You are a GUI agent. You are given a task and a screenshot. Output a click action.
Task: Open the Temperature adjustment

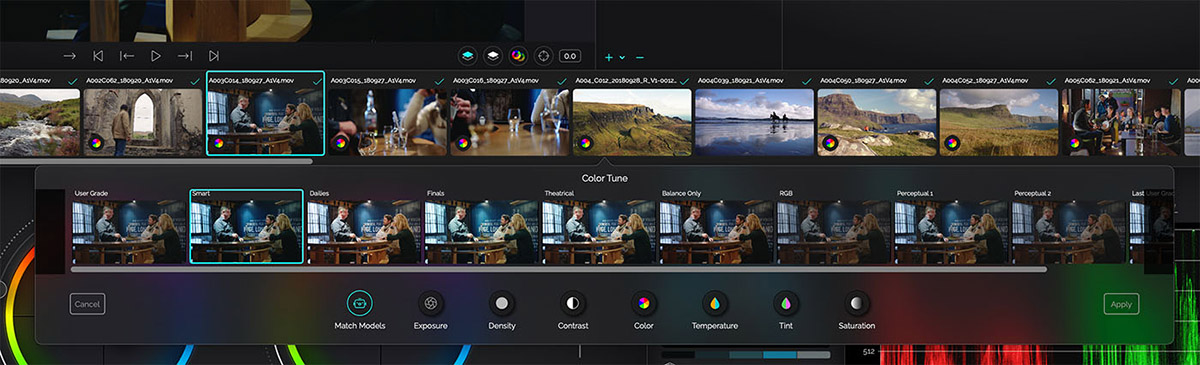tap(715, 303)
